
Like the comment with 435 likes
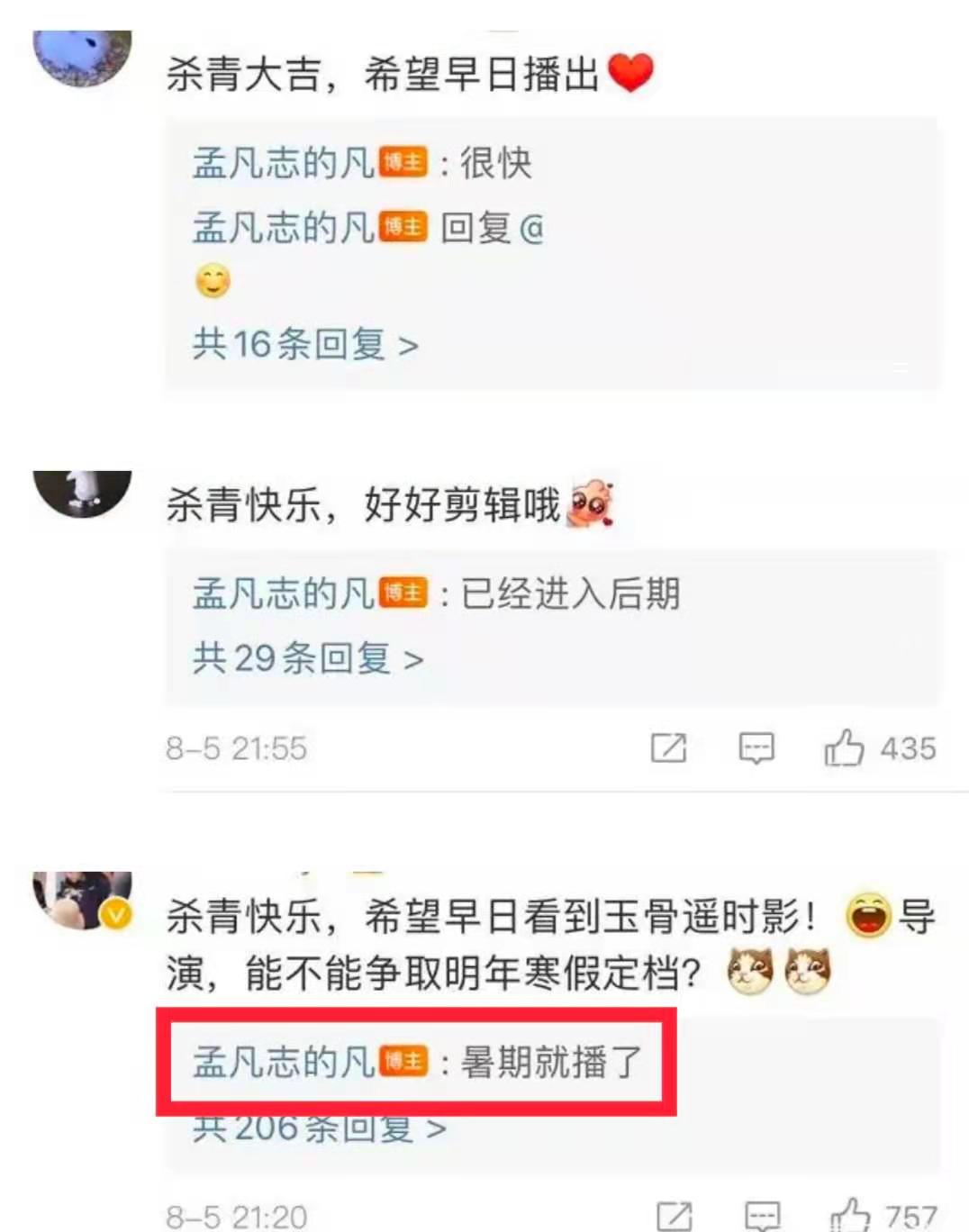click(844, 747)
